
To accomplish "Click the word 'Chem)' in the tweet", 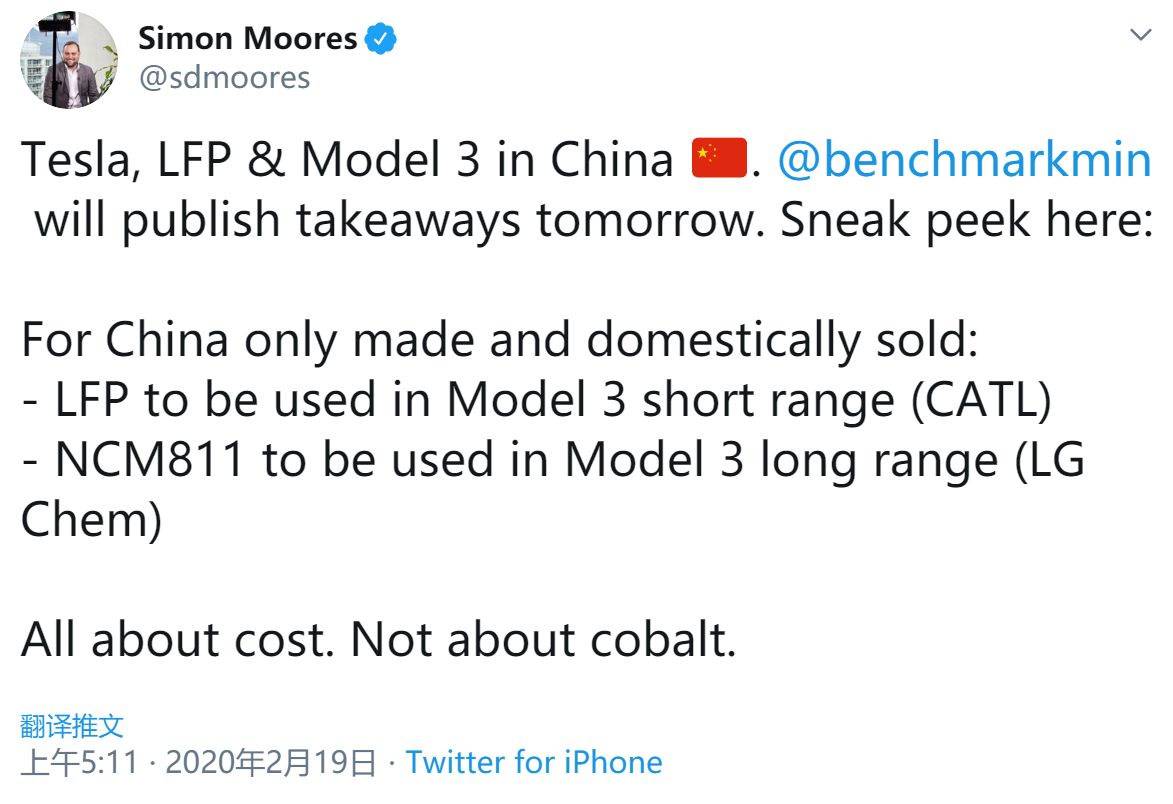I will [x=91, y=521].
